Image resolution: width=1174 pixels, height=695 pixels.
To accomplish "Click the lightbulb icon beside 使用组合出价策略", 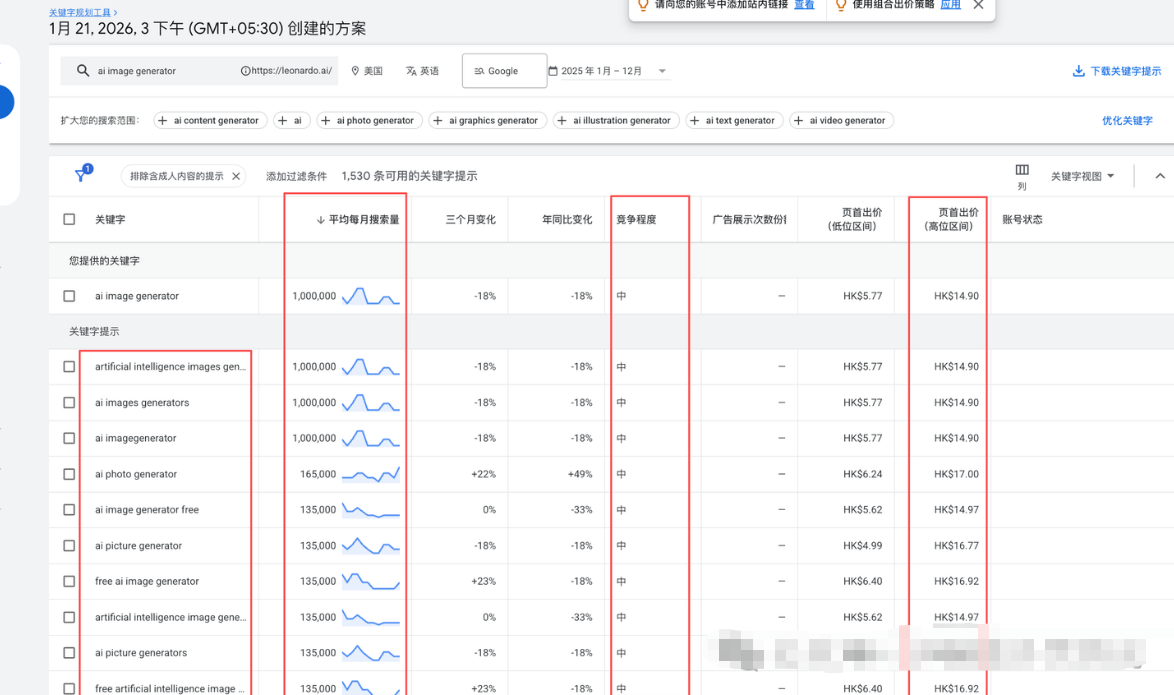I will click(x=841, y=5).
